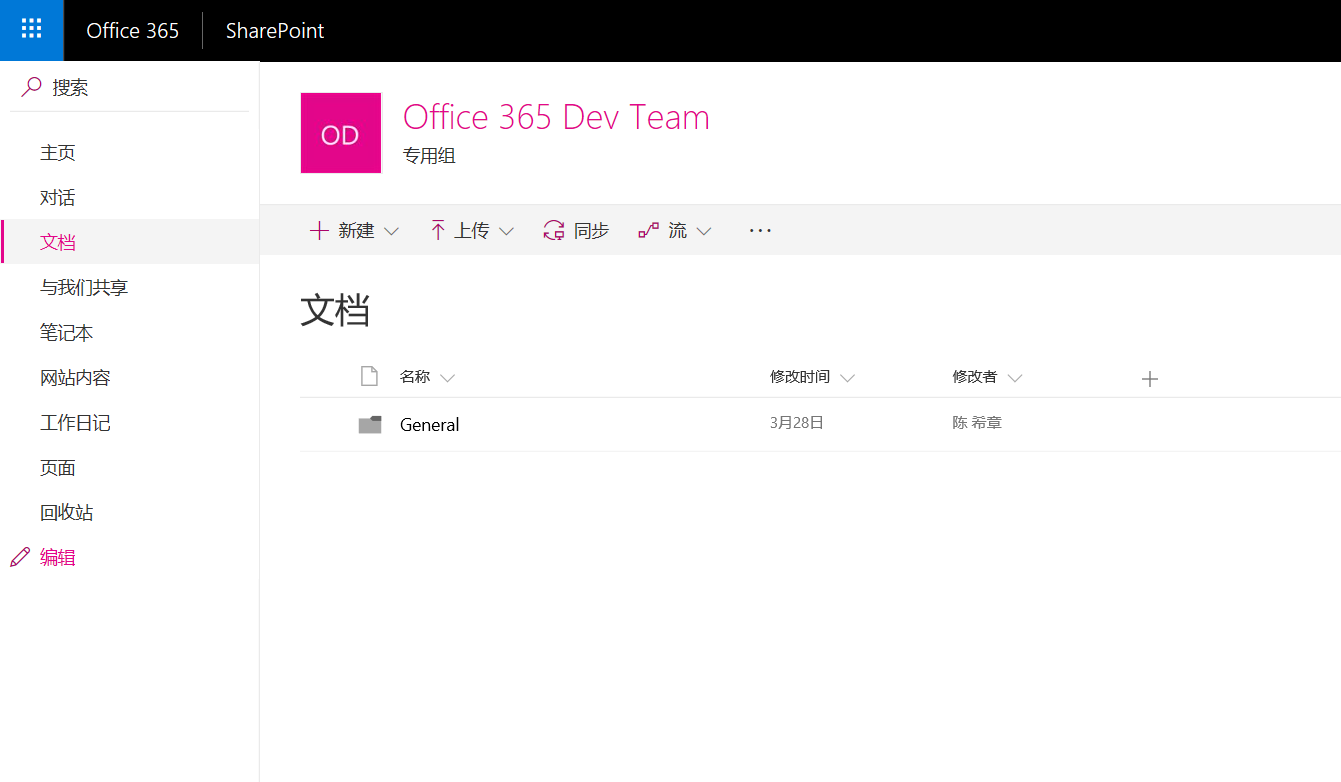Open 回收站 from the sidebar
Image resolution: width=1341 pixels, height=782 pixels.
[66, 511]
